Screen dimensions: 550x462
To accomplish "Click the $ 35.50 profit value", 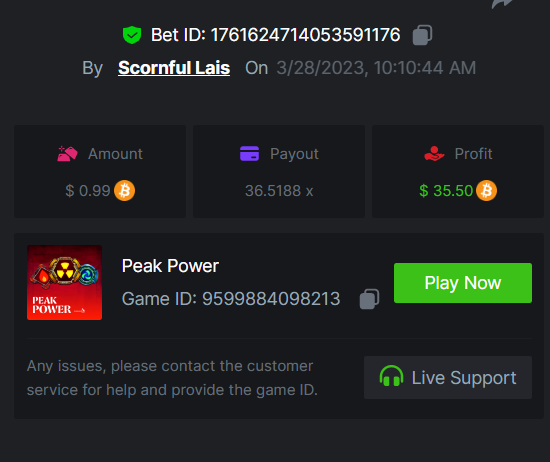I will coord(446,191).
